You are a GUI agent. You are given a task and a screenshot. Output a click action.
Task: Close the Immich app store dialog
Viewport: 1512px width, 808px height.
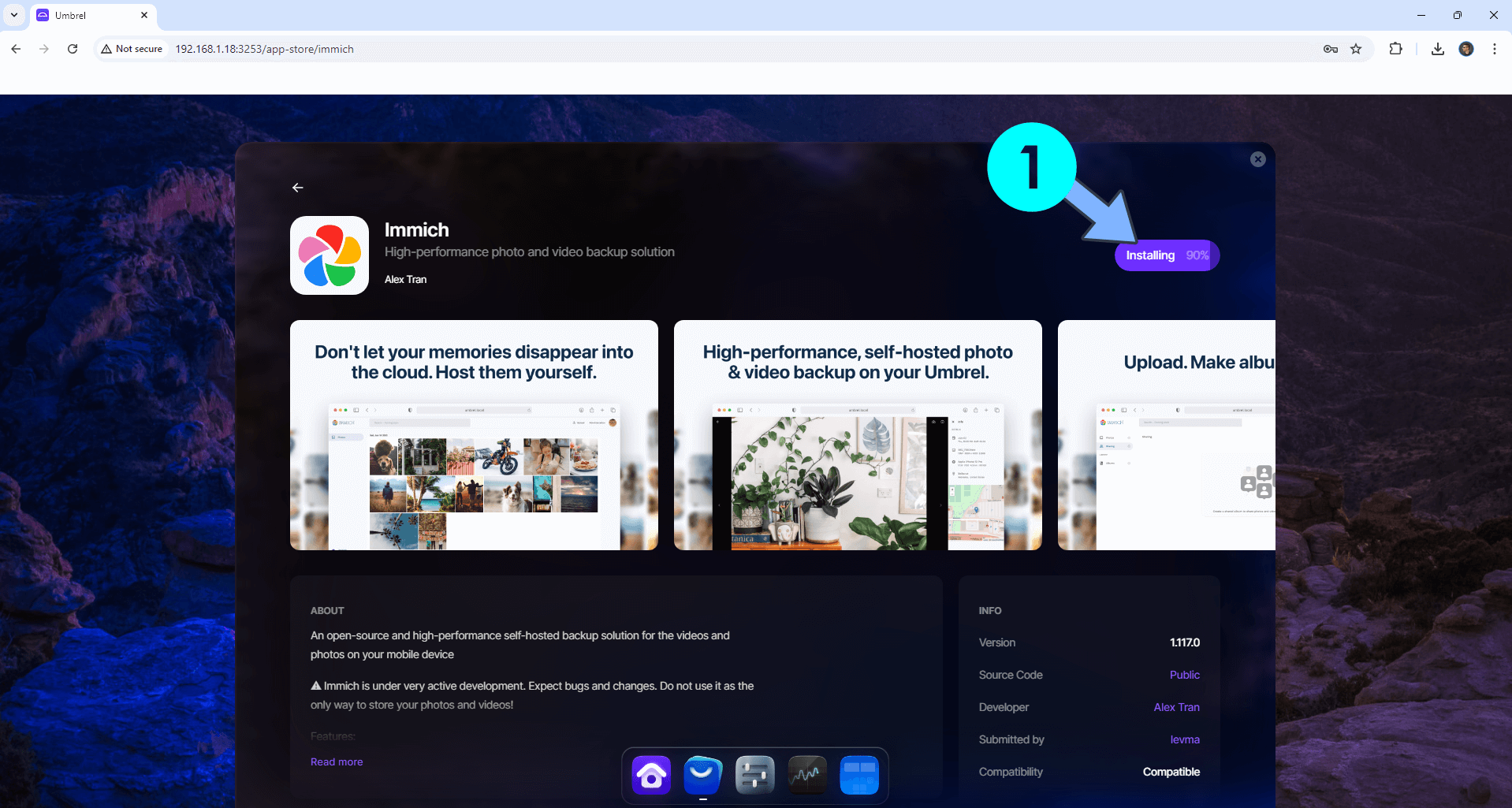pos(1258,159)
